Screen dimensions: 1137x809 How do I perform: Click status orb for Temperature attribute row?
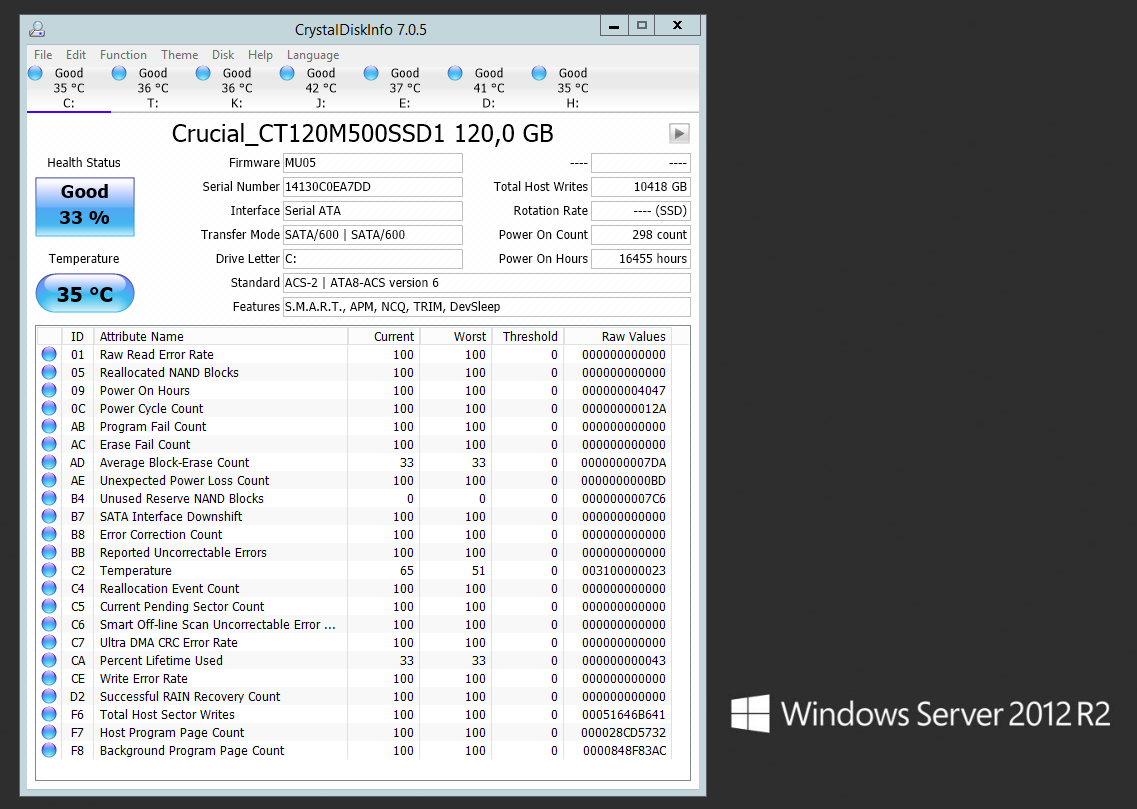[x=49, y=571]
